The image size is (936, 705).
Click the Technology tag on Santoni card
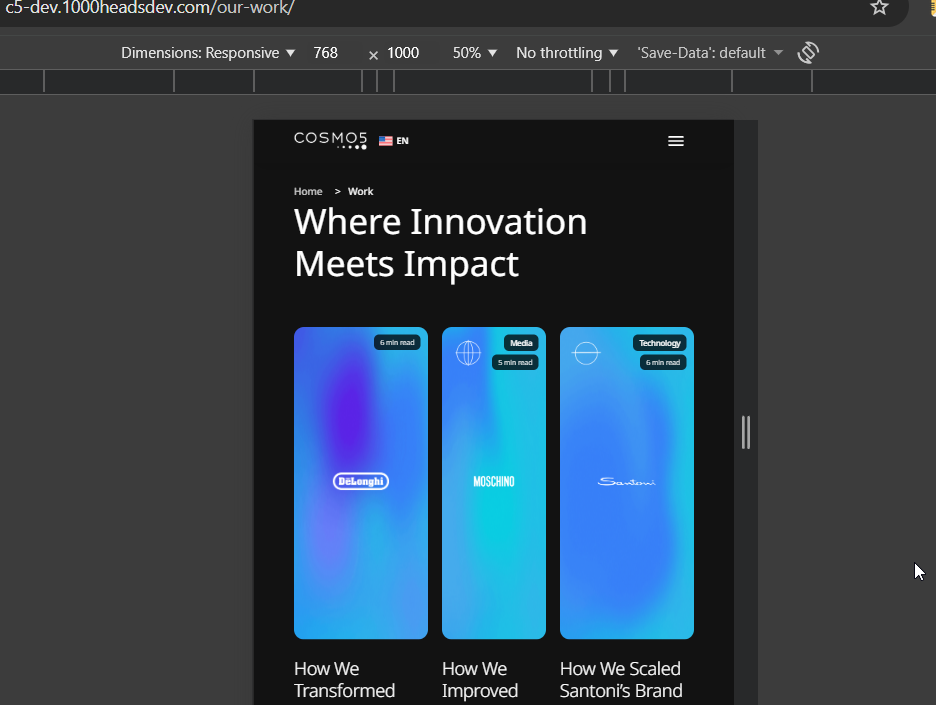tap(660, 343)
